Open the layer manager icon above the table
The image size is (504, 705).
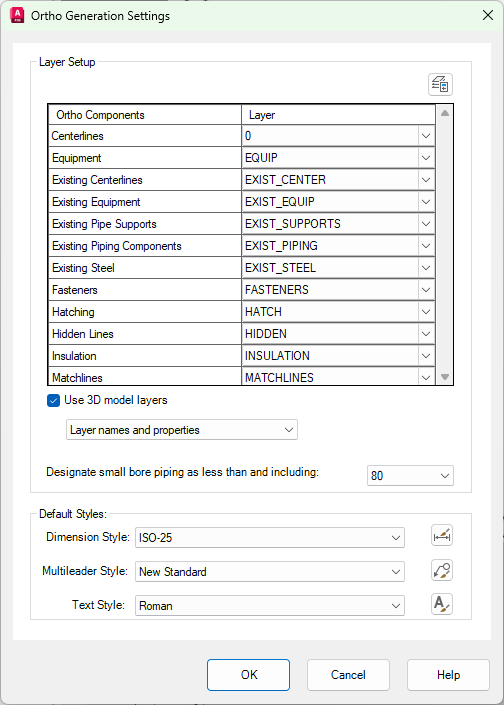440,85
